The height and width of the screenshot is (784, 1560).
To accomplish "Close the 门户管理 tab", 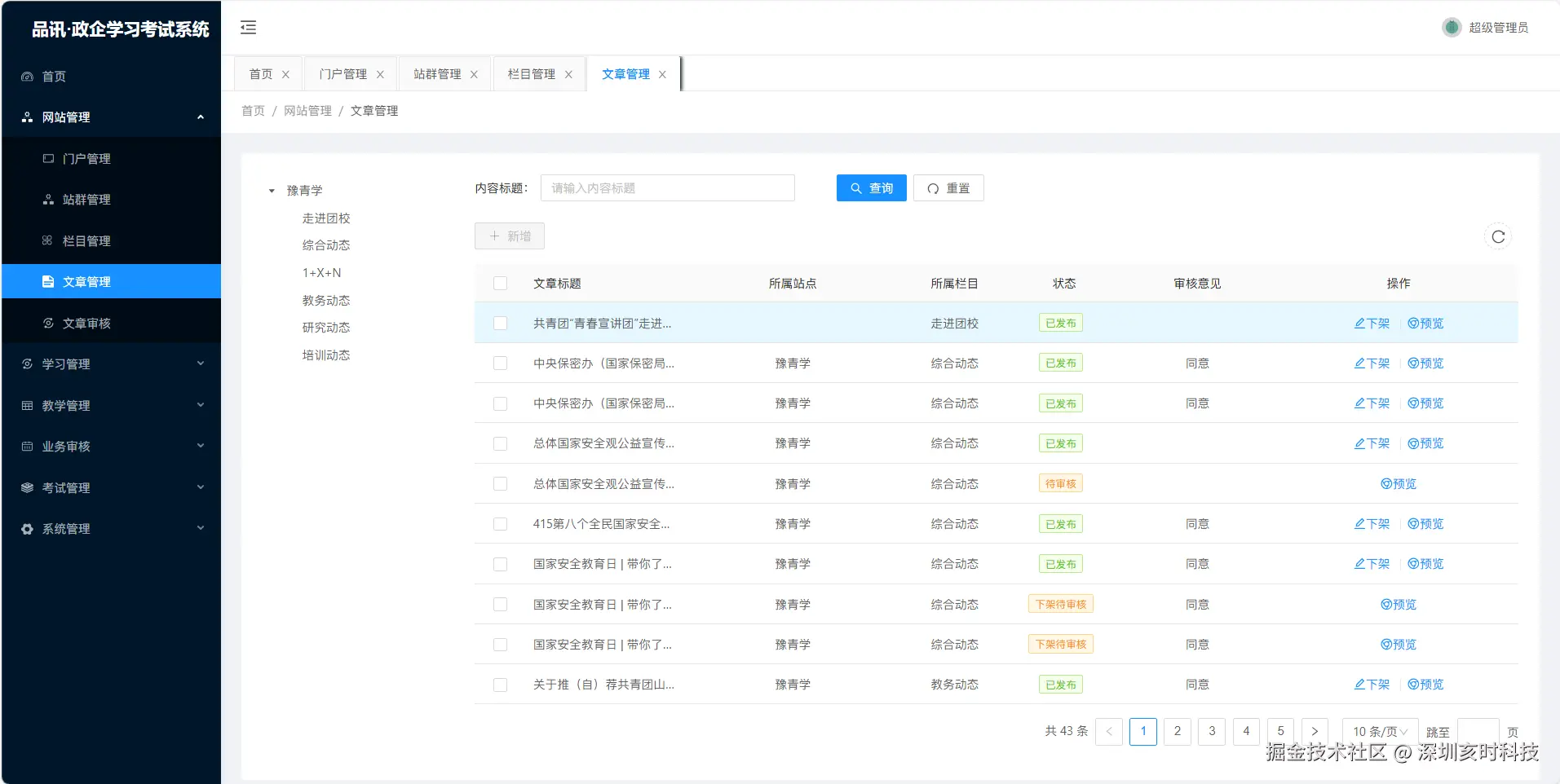I will pyautogui.click(x=380, y=74).
